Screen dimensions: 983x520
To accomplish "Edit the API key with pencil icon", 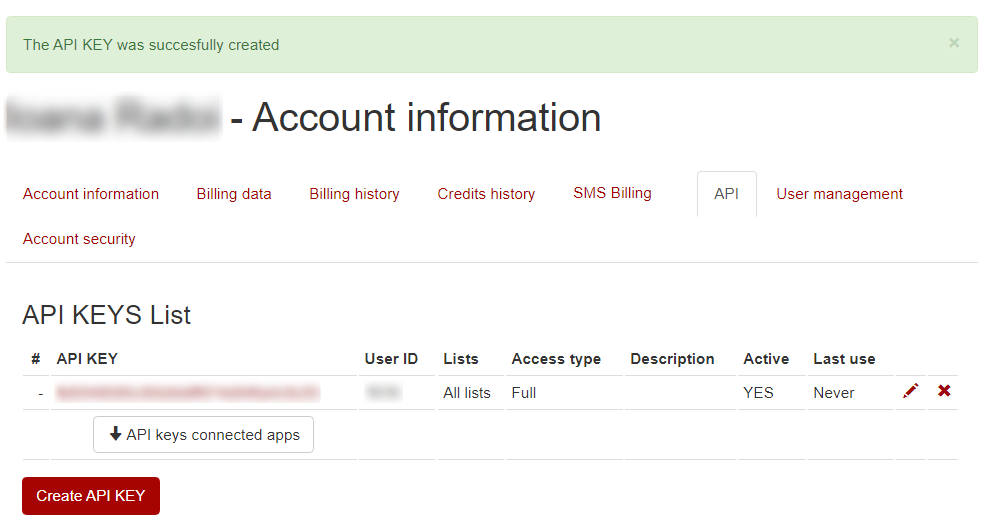I will coord(911,391).
